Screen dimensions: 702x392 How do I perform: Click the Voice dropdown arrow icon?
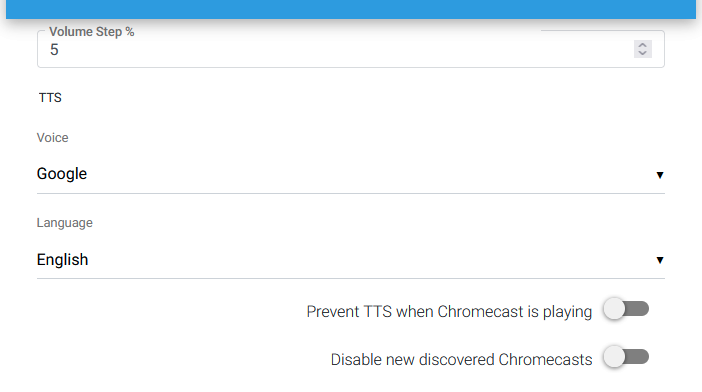[659, 175]
